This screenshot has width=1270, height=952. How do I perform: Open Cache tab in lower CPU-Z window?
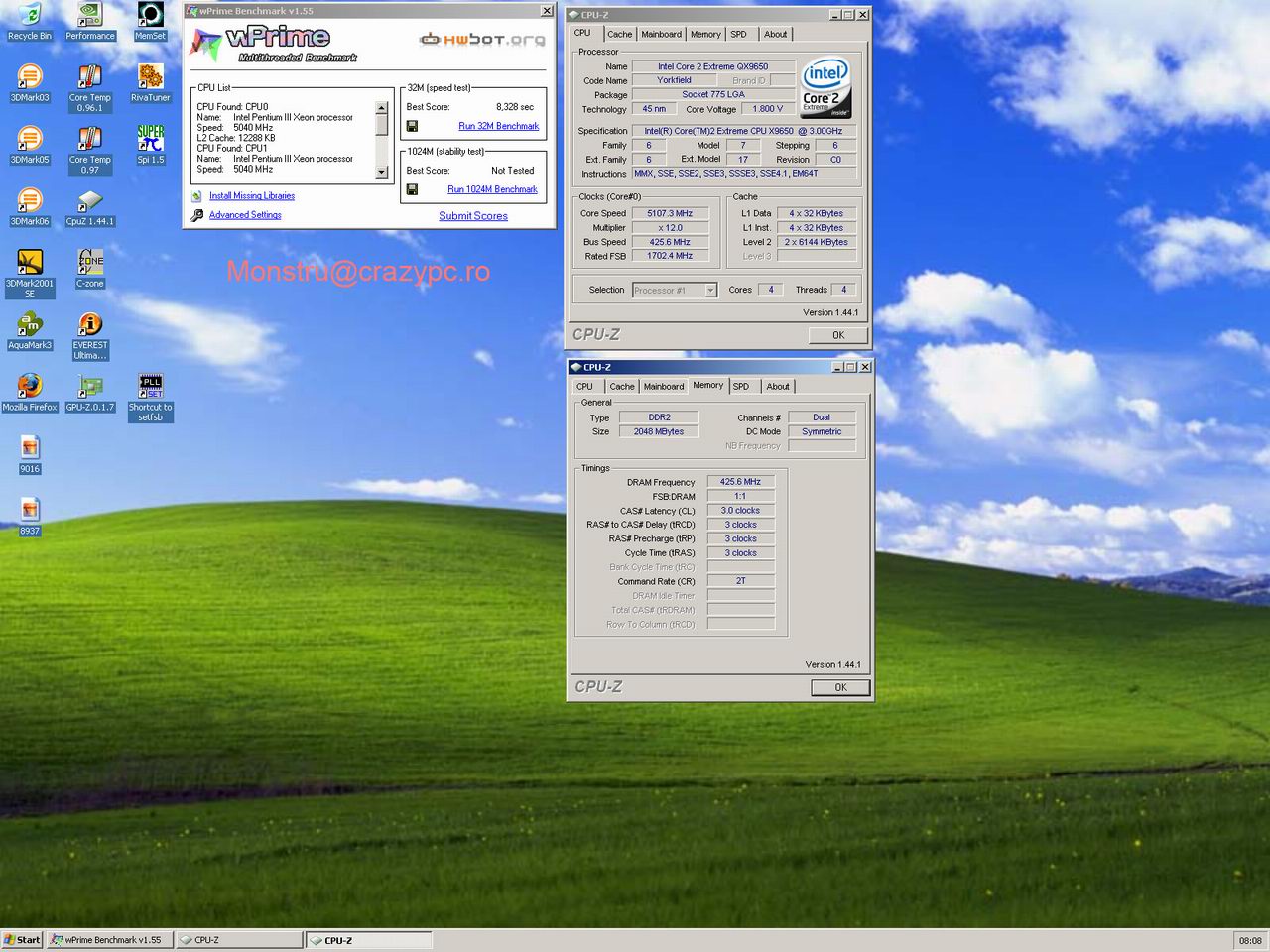point(622,387)
